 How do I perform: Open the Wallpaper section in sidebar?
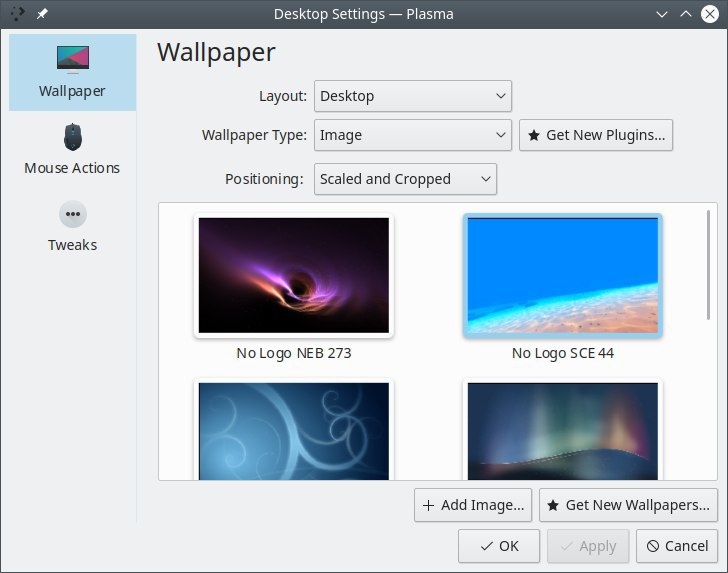(72, 72)
